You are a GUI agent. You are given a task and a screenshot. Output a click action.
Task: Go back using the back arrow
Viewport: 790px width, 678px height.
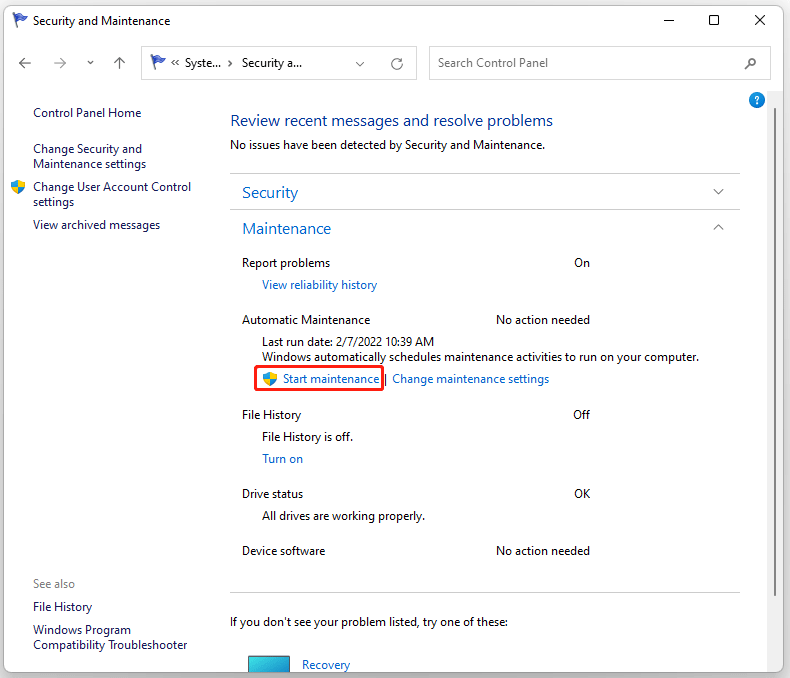pyautogui.click(x=25, y=63)
